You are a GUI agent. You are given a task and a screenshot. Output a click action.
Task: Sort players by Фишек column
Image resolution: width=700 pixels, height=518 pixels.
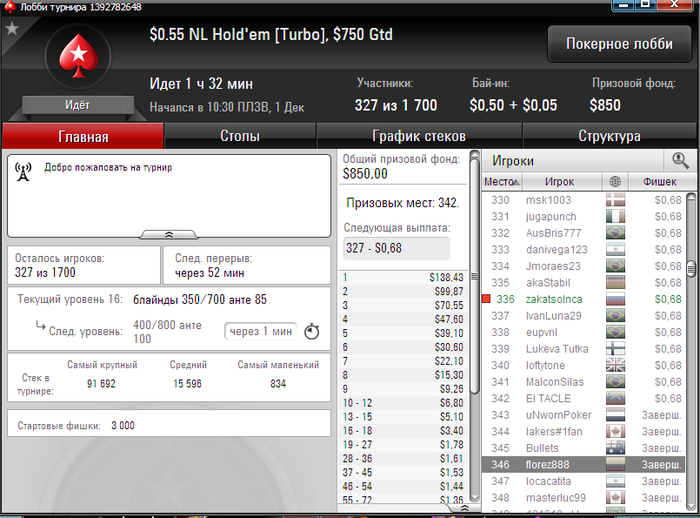tap(662, 182)
